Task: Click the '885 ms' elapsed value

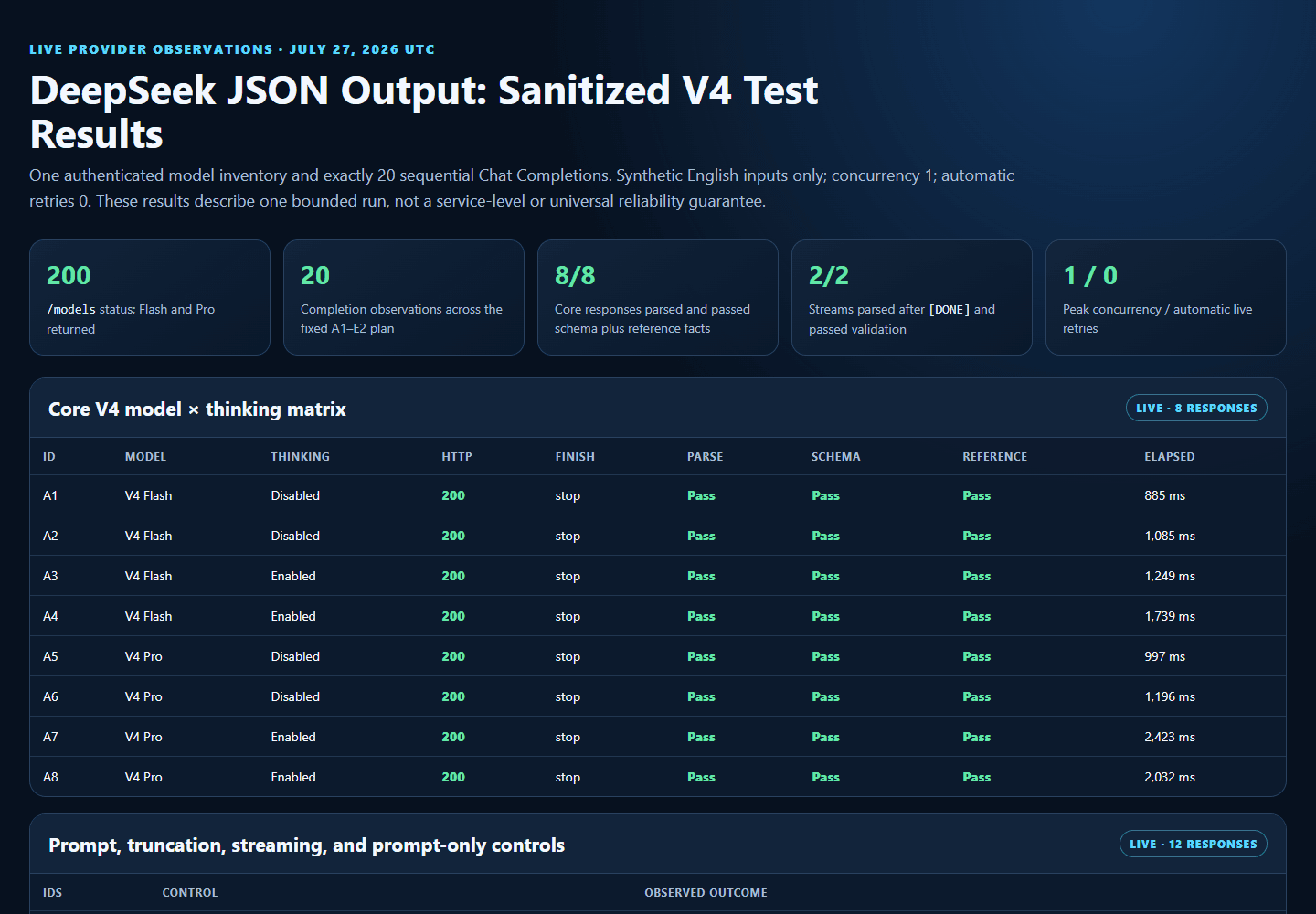Action: coord(1164,495)
